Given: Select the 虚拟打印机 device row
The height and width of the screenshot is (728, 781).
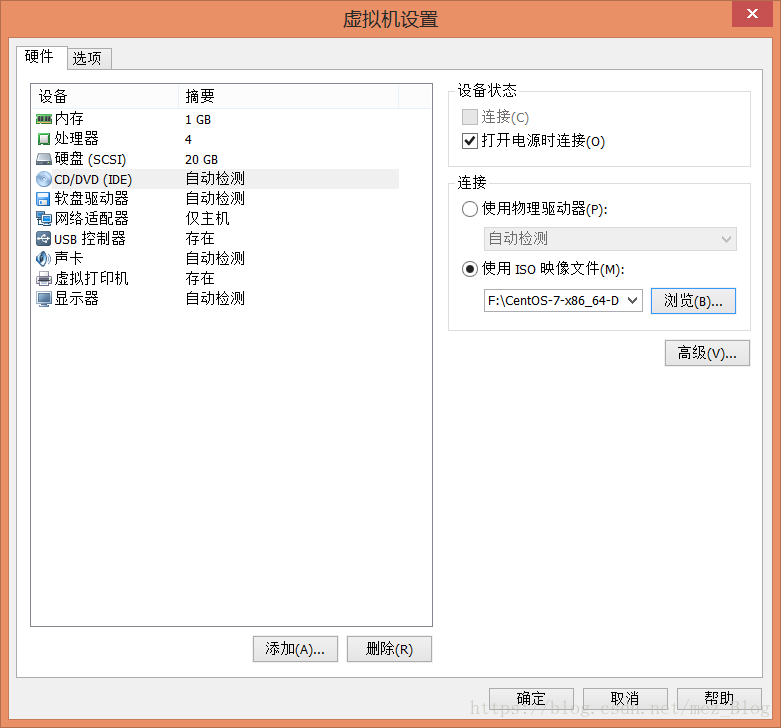Looking at the screenshot, I should [216, 278].
